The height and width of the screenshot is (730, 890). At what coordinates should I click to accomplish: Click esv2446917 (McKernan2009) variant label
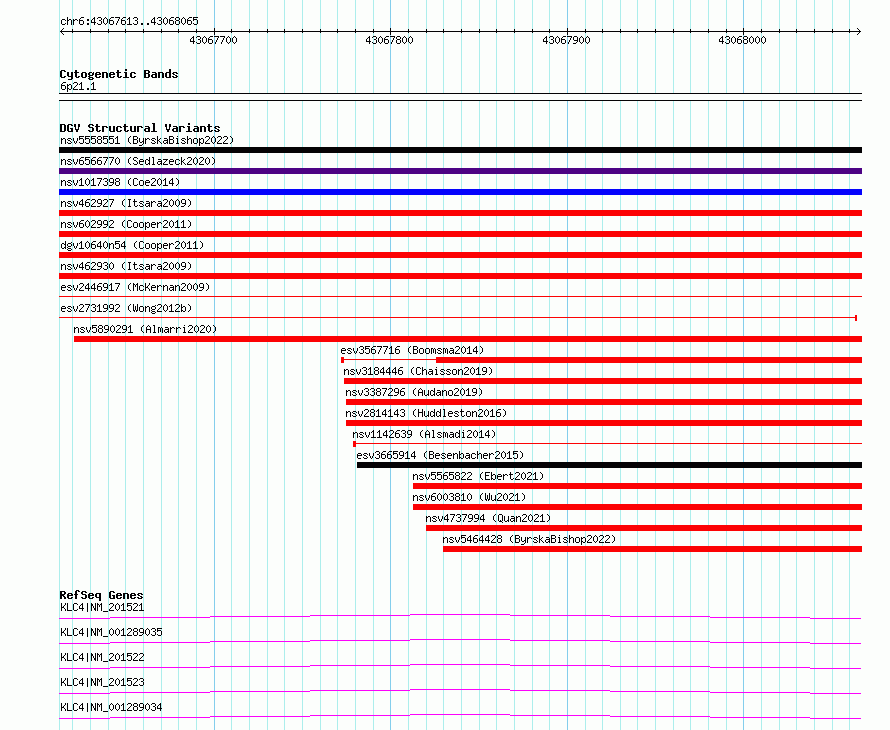click(135, 287)
